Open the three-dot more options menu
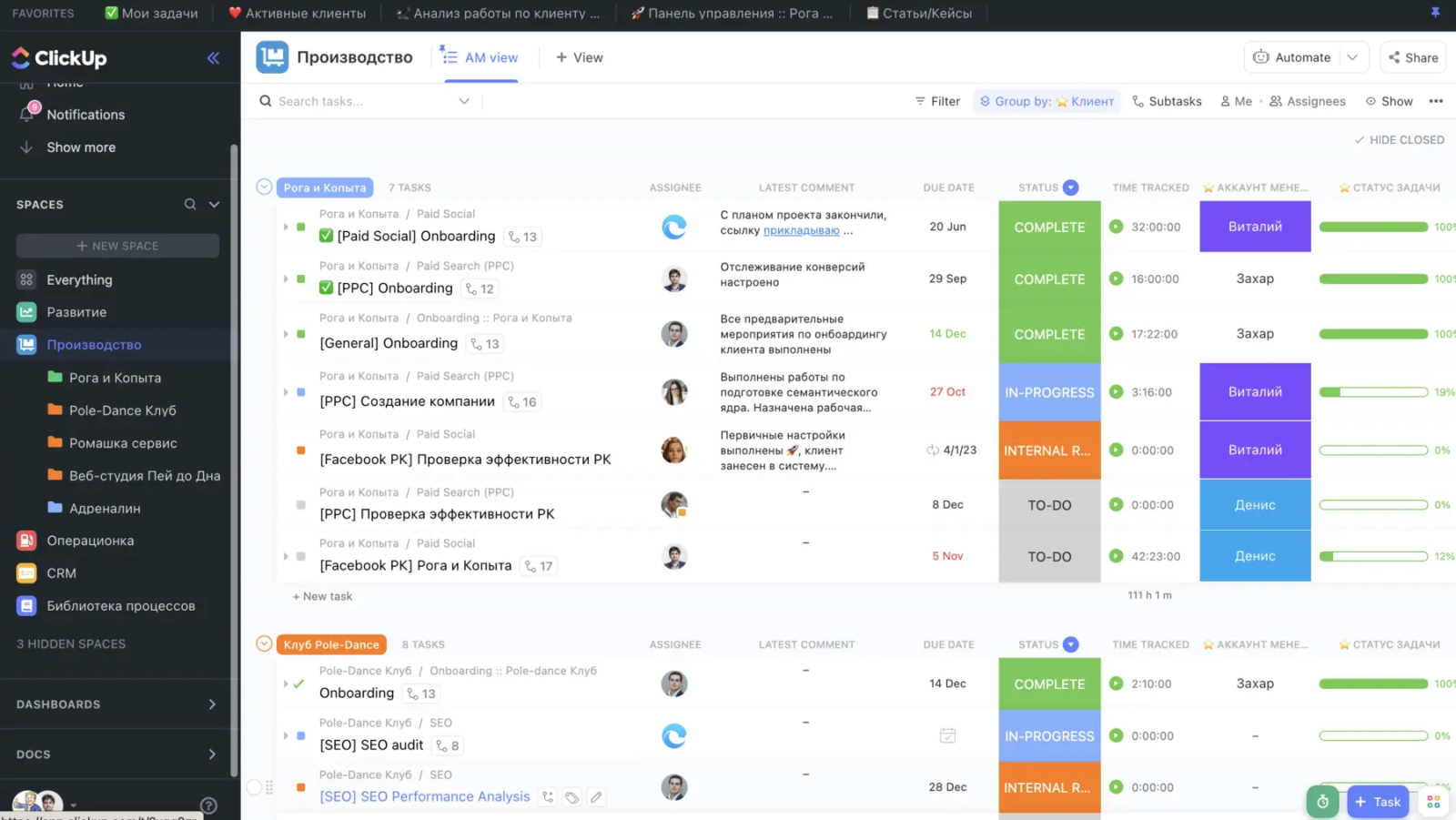 (1436, 101)
